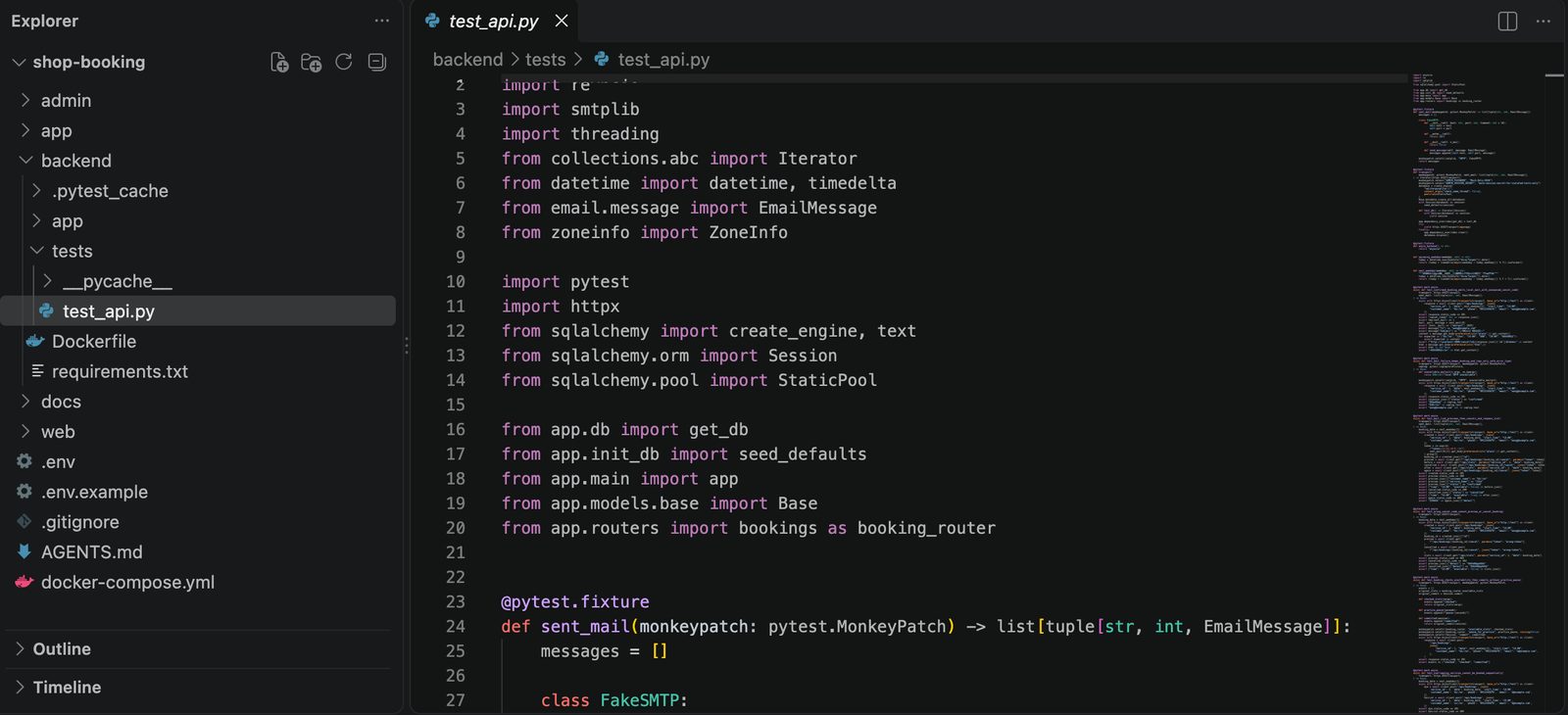The image size is (1568, 715).
Task: Click 'StaticPool' in line 14
Action: tap(827, 380)
